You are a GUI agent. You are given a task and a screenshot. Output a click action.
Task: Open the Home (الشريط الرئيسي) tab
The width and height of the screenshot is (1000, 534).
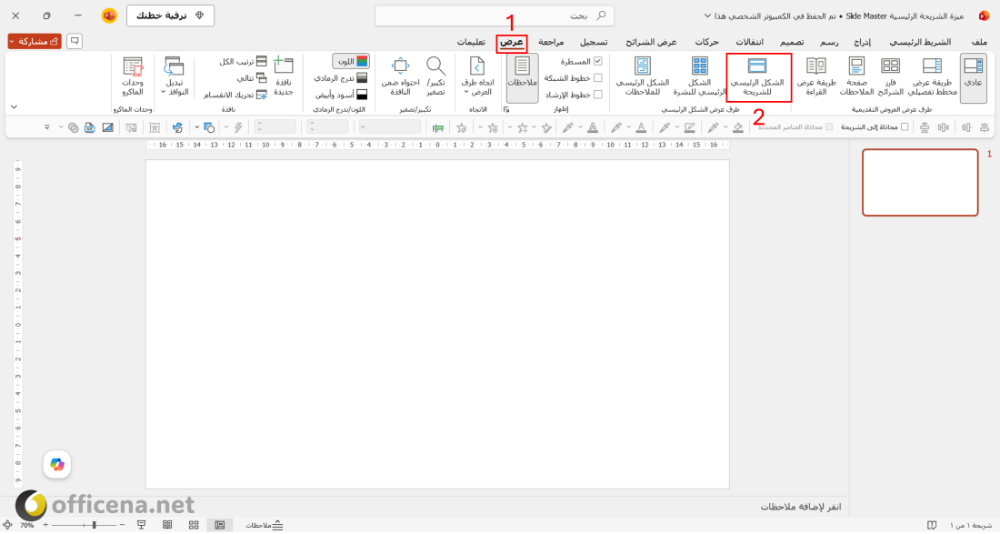point(920,42)
